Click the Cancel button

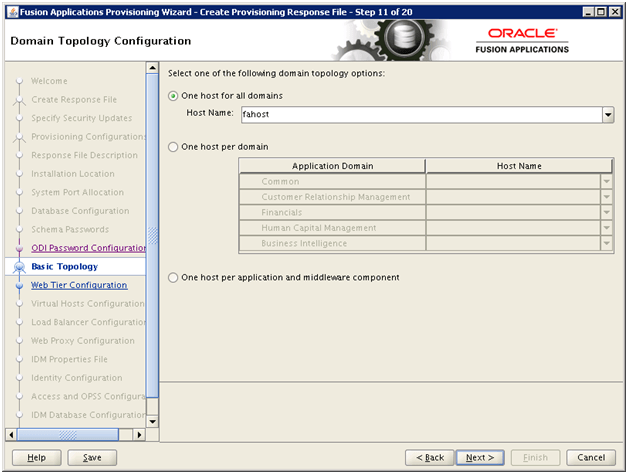click(x=591, y=458)
